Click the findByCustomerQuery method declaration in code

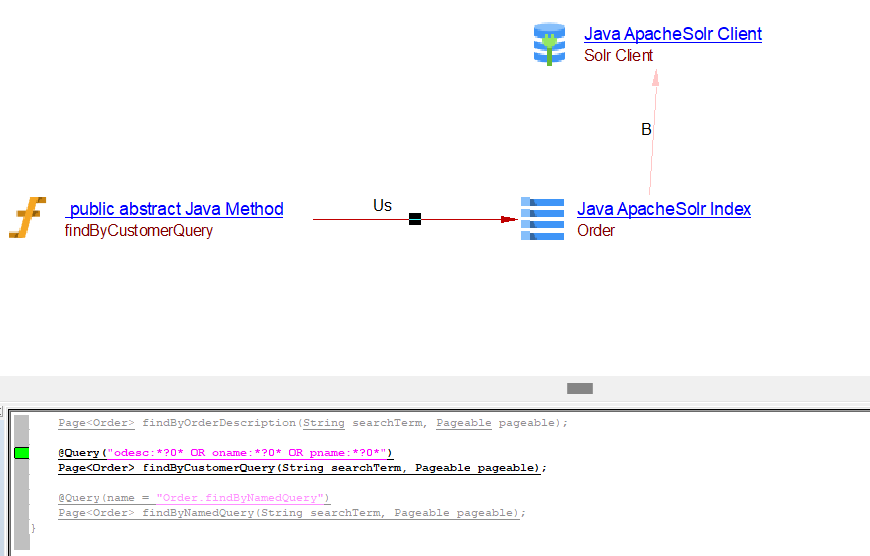click(302, 468)
